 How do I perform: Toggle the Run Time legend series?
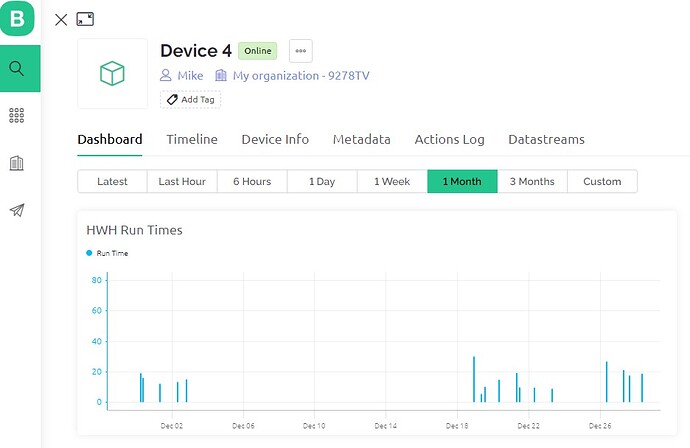[107, 253]
